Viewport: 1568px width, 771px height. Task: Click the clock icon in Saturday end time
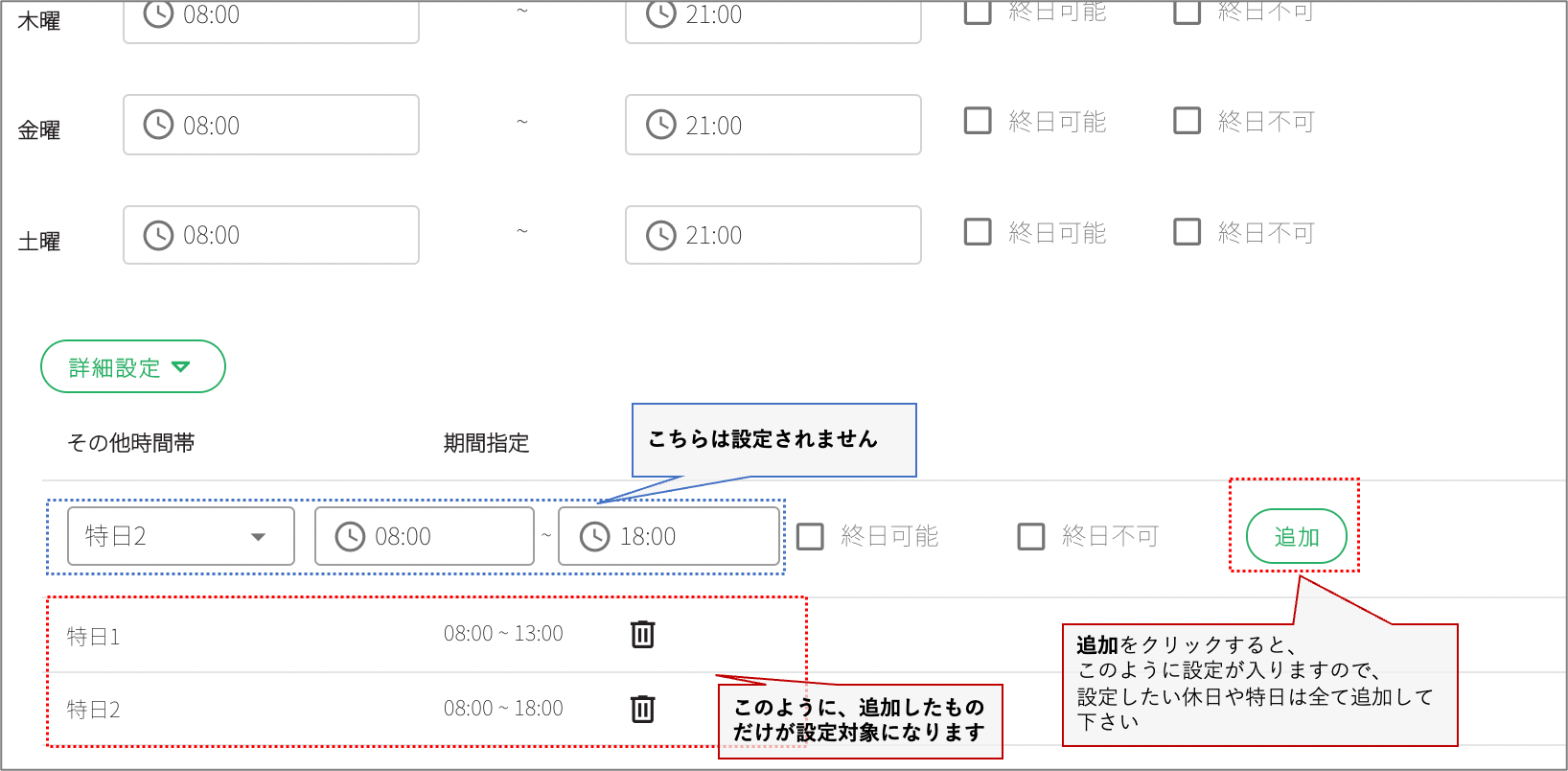[660, 235]
